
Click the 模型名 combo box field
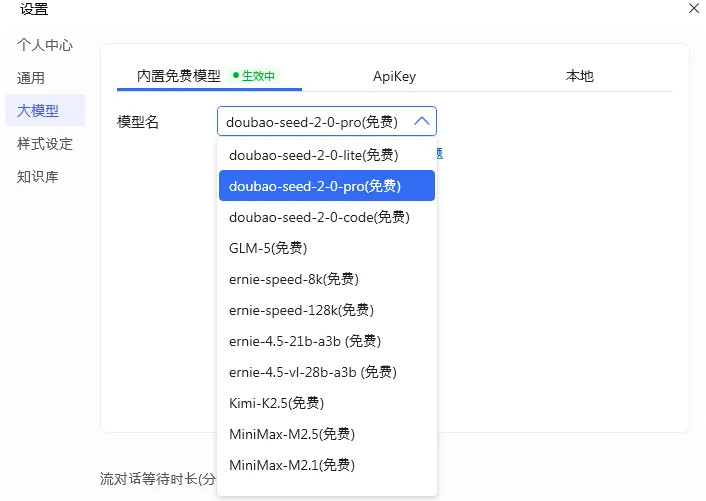tap(327, 121)
